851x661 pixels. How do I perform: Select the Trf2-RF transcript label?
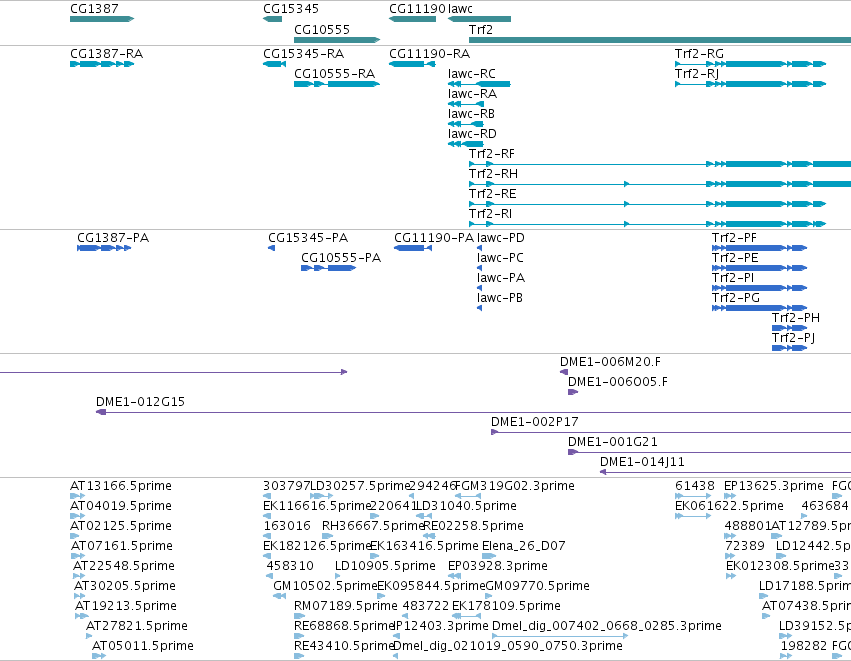click(492, 154)
